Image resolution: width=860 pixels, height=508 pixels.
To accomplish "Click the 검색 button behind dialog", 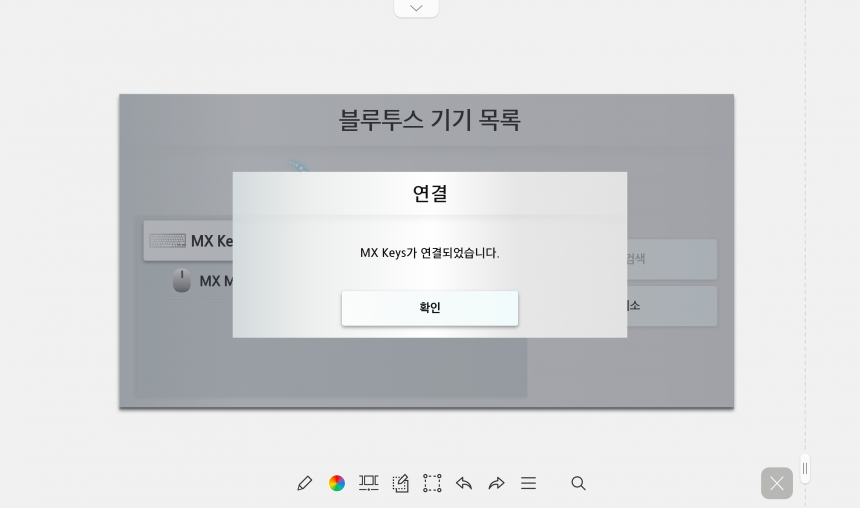I will (672, 259).
